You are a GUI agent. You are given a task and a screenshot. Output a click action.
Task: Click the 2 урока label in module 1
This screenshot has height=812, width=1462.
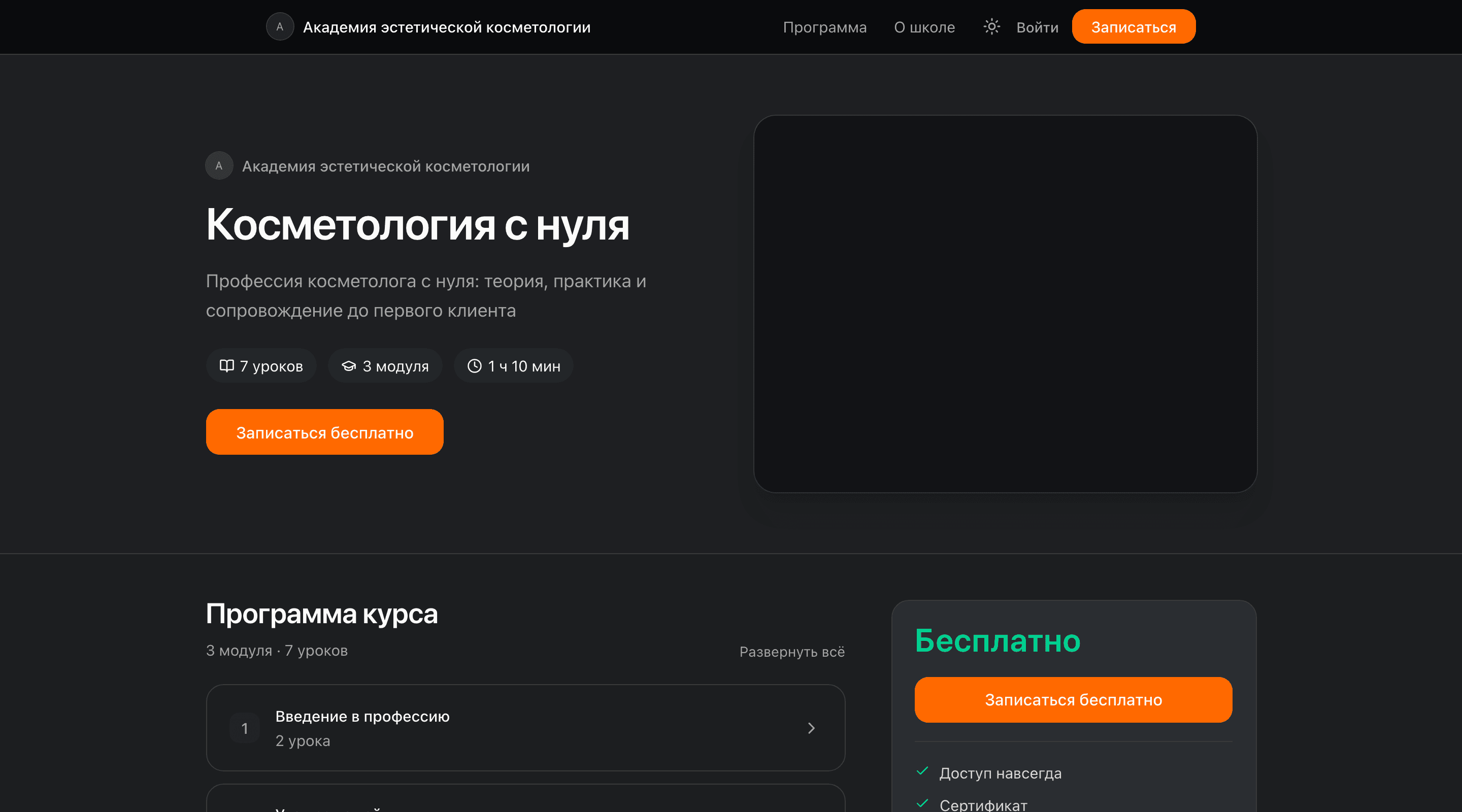(303, 741)
